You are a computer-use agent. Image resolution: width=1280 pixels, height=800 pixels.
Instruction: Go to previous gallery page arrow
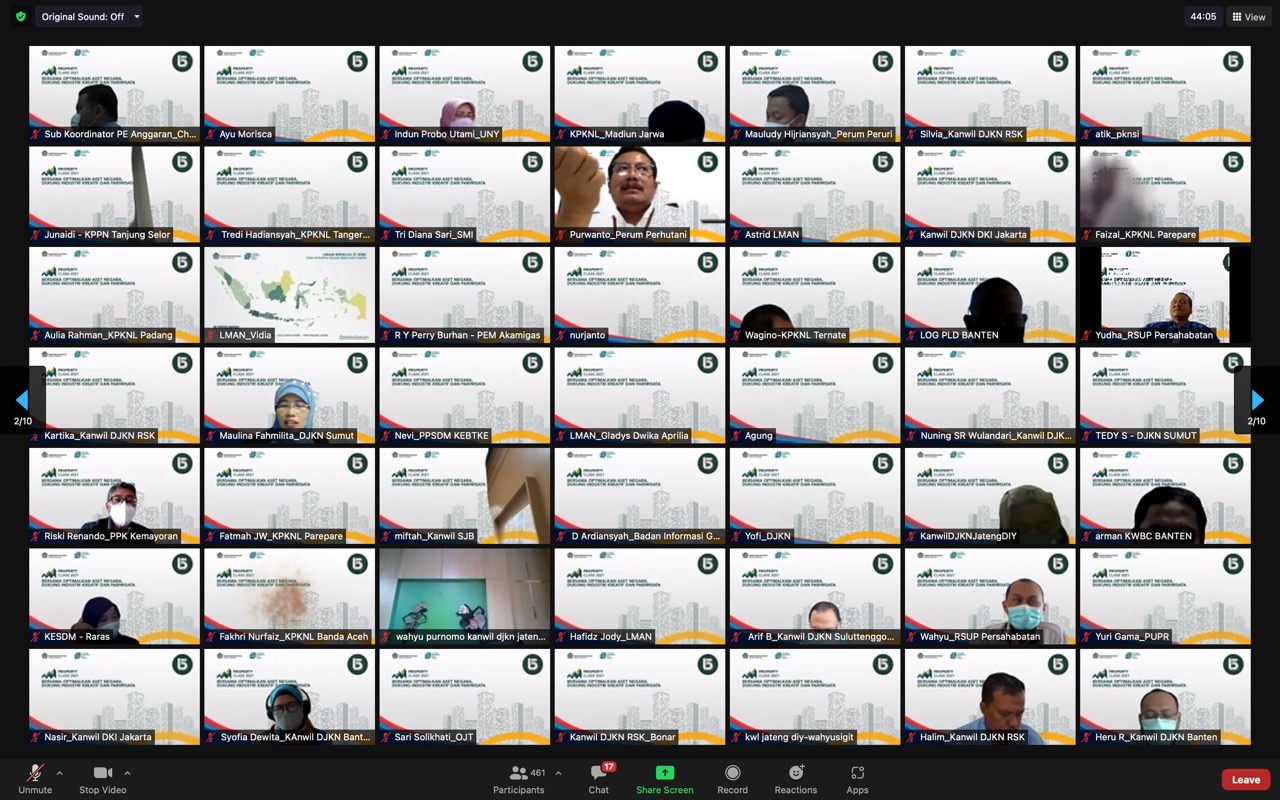(x=22, y=400)
